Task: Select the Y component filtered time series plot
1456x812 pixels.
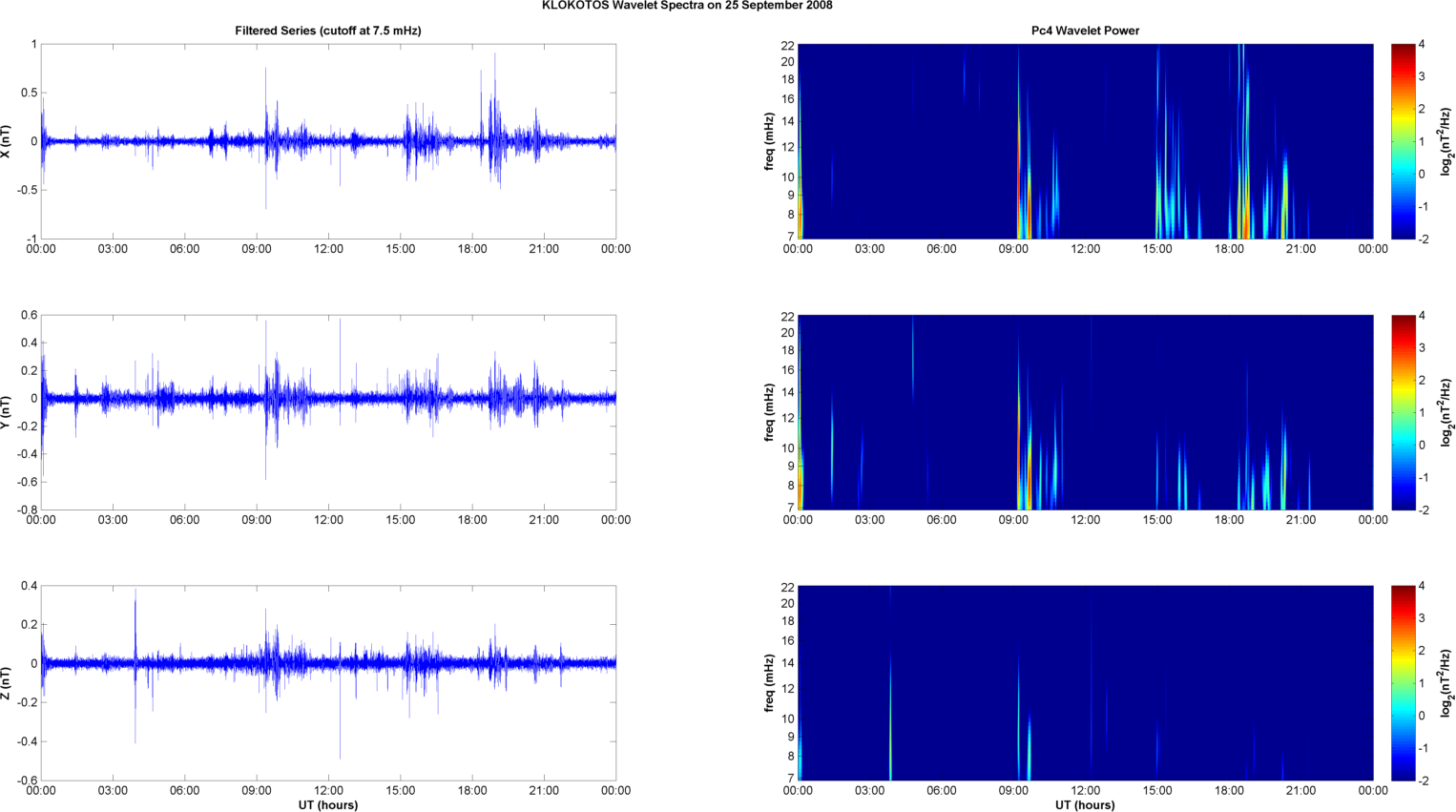Action: (328, 412)
